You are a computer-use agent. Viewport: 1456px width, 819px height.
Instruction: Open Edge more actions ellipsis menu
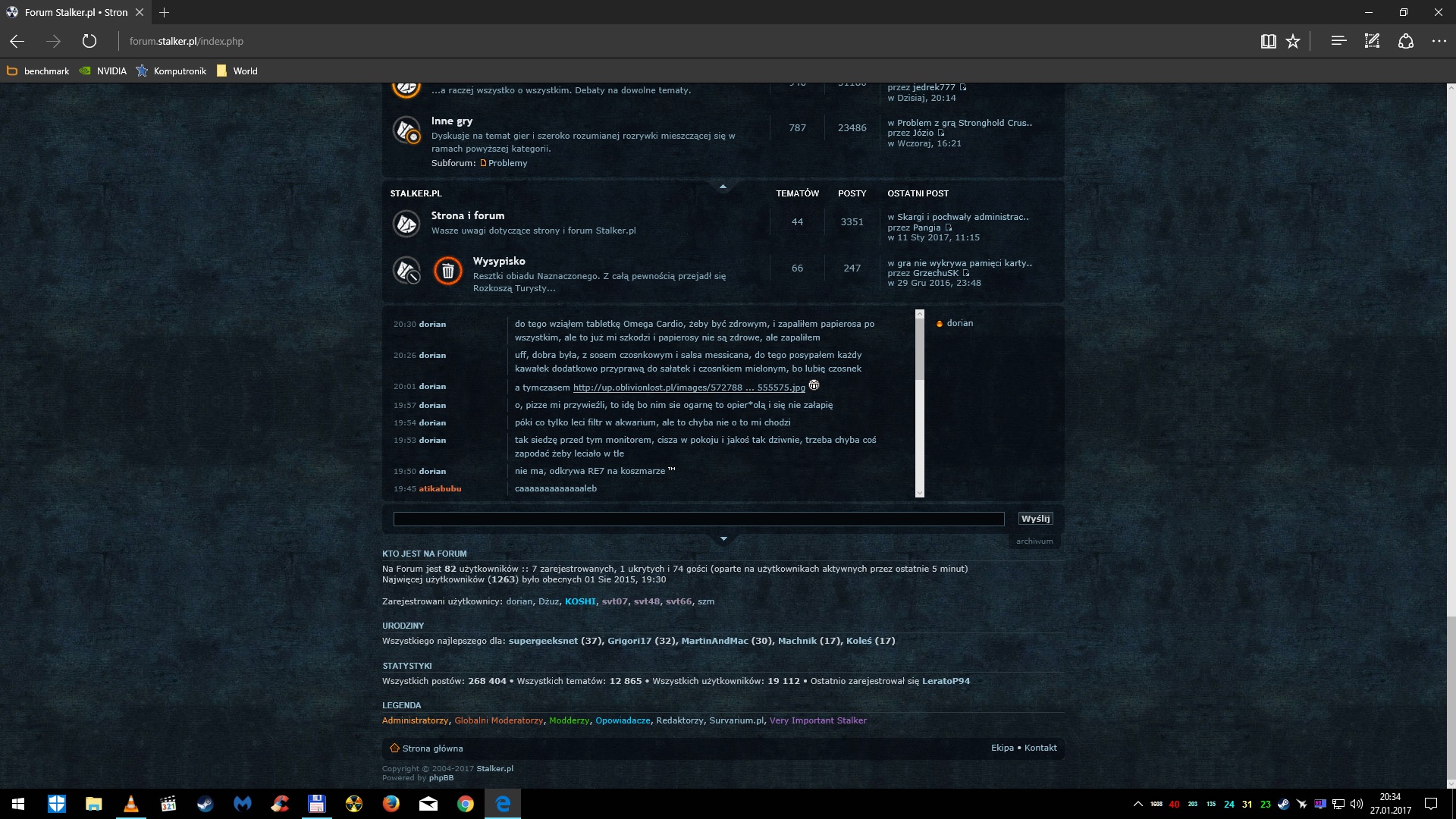pyautogui.click(x=1439, y=41)
